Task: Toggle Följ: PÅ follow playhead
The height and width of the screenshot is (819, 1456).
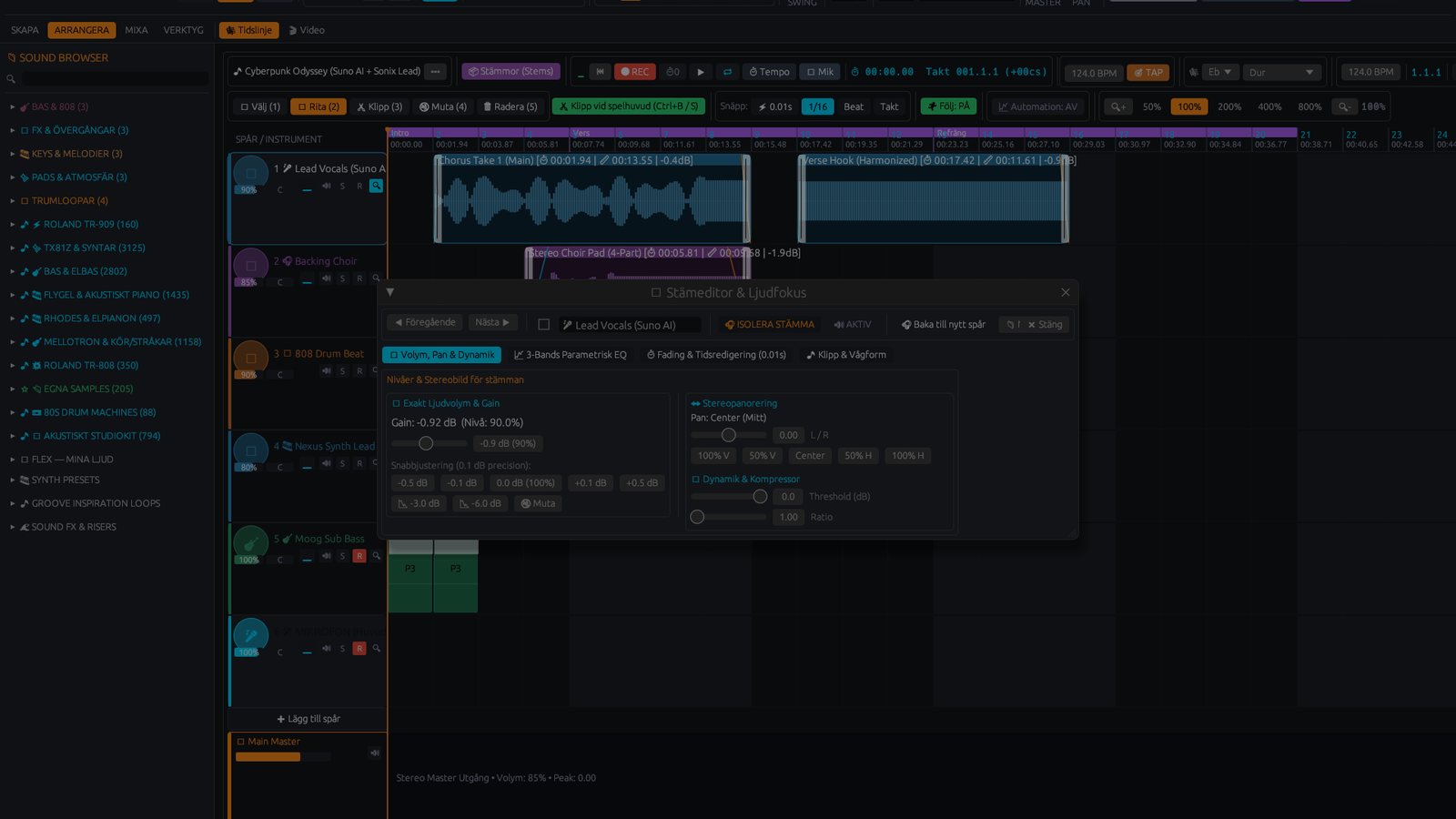Action: [948, 106]
